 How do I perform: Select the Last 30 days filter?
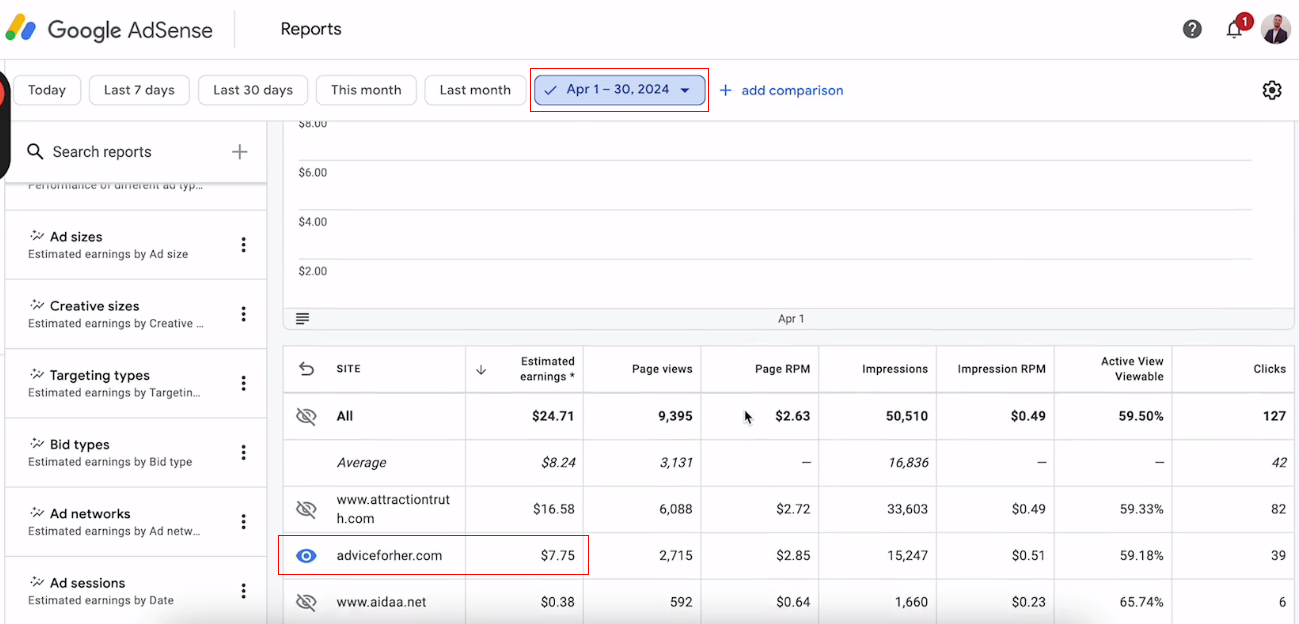pos(253,90)
